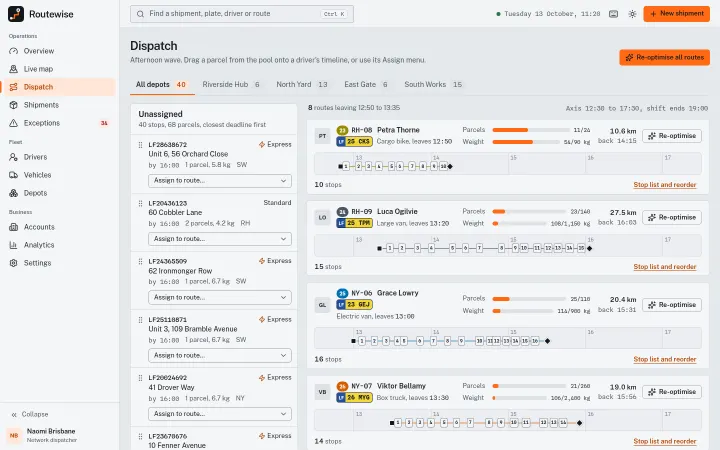Open the Live map page
Image resolution: width=720 pixels, height=450 pixels.
point(59,69)
